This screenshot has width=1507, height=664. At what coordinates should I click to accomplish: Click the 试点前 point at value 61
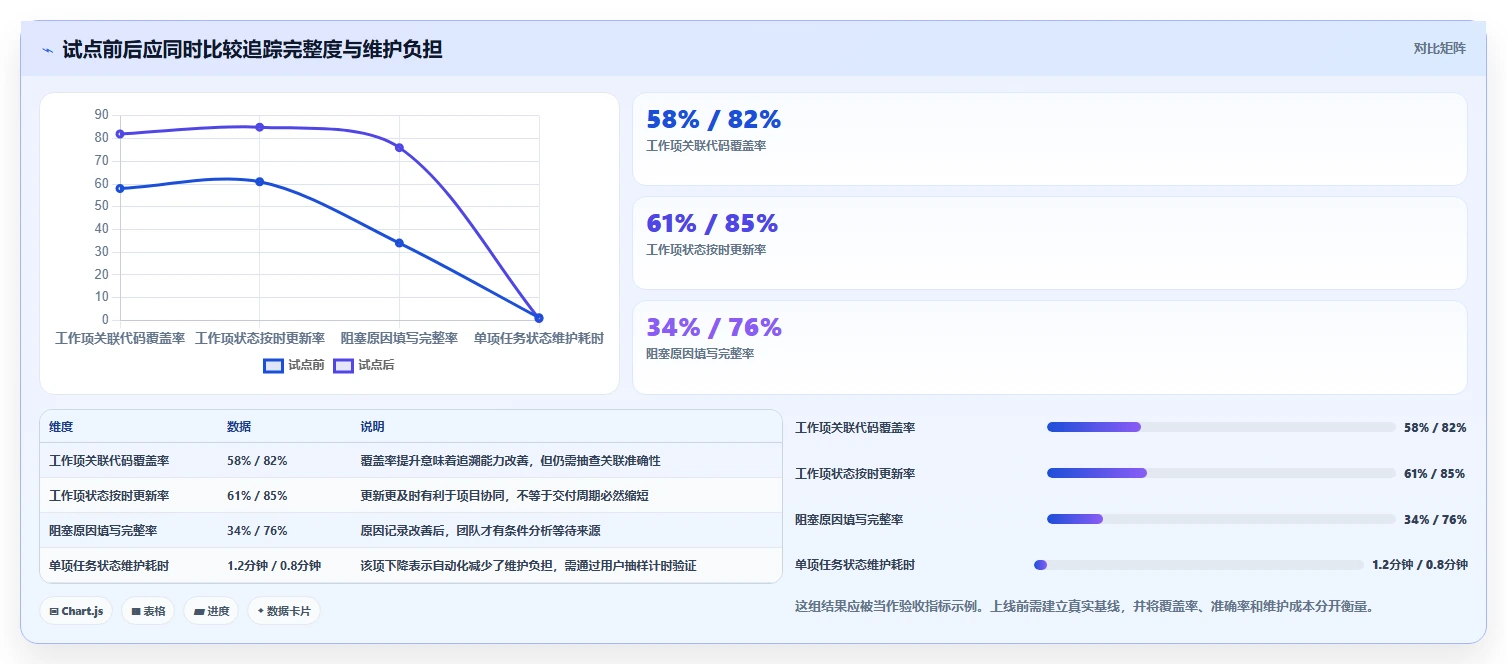(x=260, y=181)
